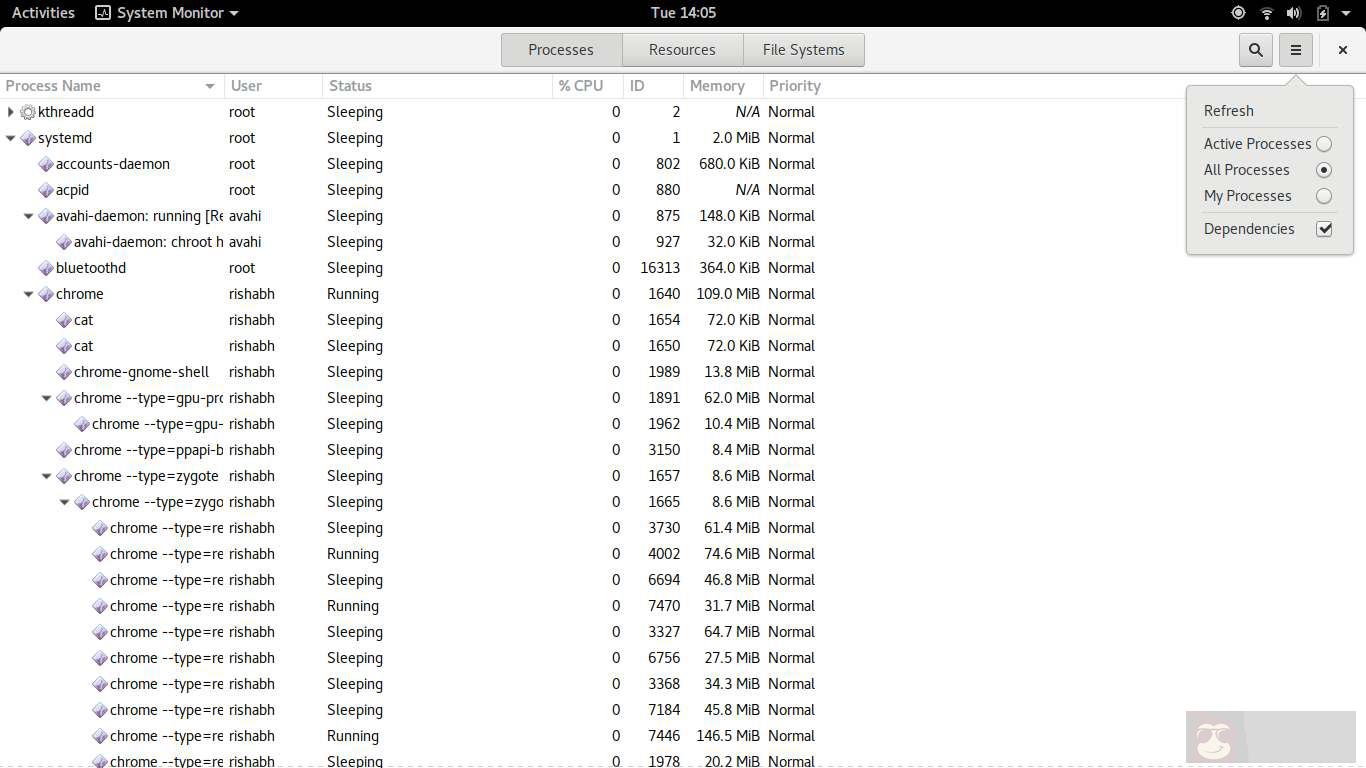
Task: Click the search magnifier icon button
Action: 1255,50
